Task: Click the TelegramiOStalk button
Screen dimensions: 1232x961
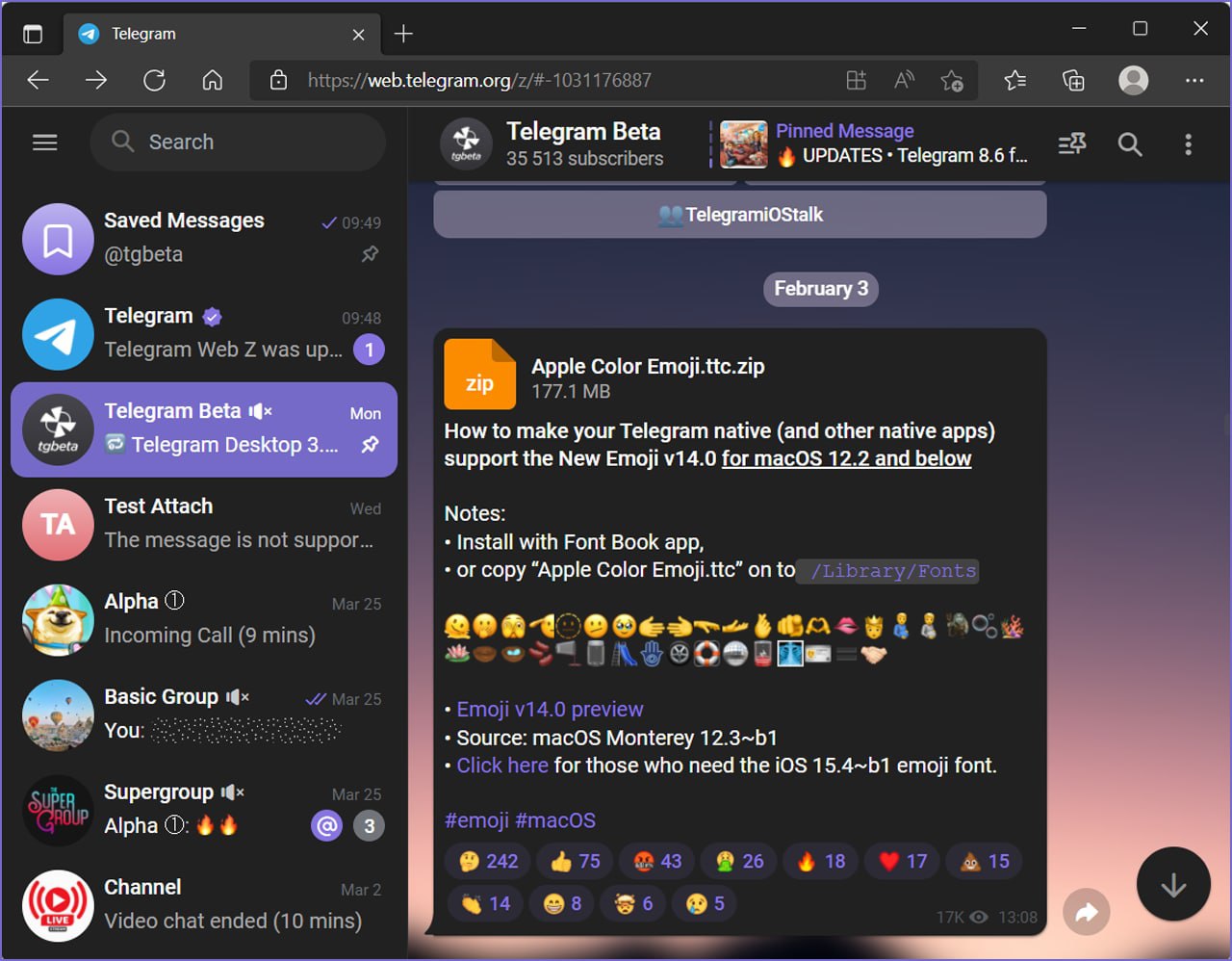Action: (740, 214)
